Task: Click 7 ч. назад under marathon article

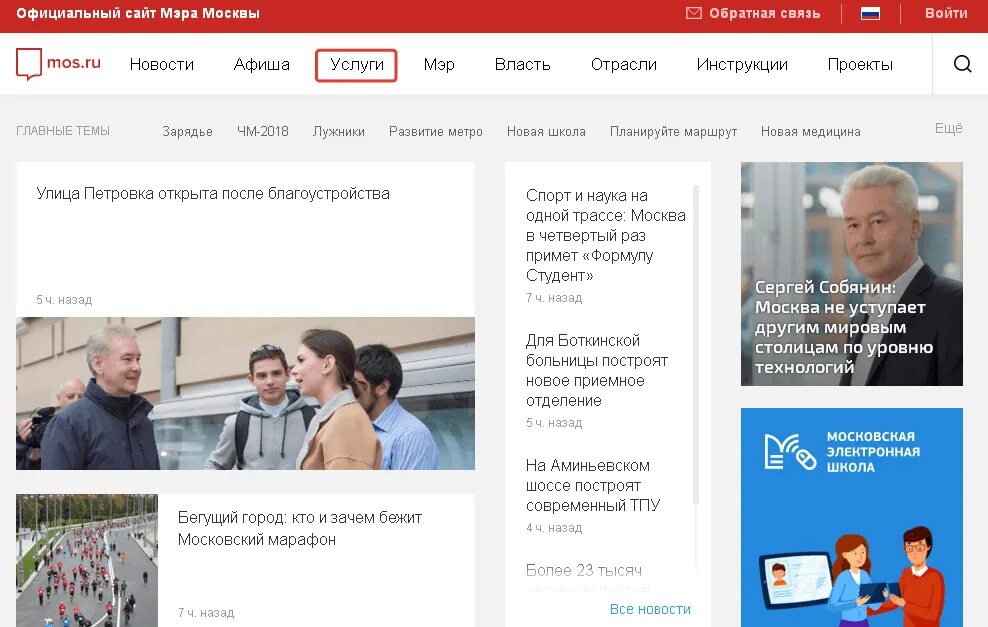Action: [x=206, y=613]
